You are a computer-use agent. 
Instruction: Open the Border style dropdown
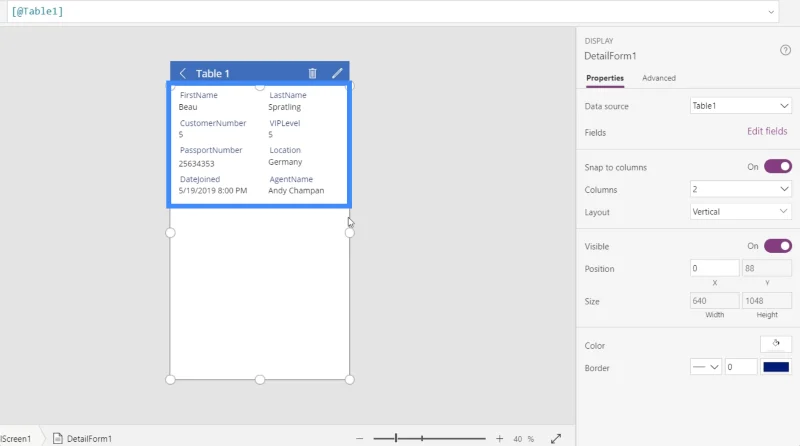[x=706, y=367]
